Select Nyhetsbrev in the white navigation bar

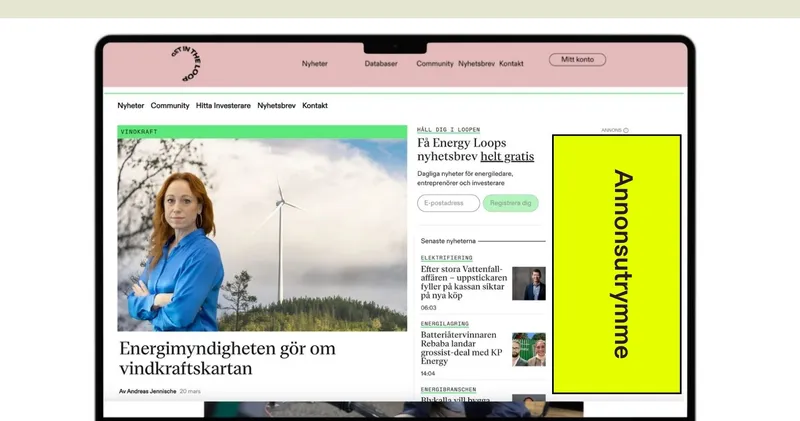click(x=277, y=106)
